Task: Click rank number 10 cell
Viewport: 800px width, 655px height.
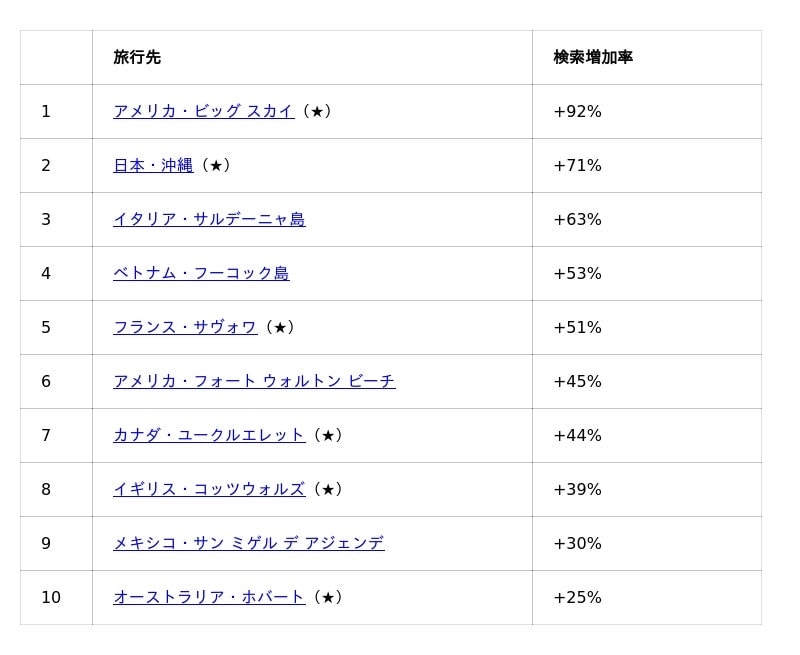Action: [x=51, y=598]
